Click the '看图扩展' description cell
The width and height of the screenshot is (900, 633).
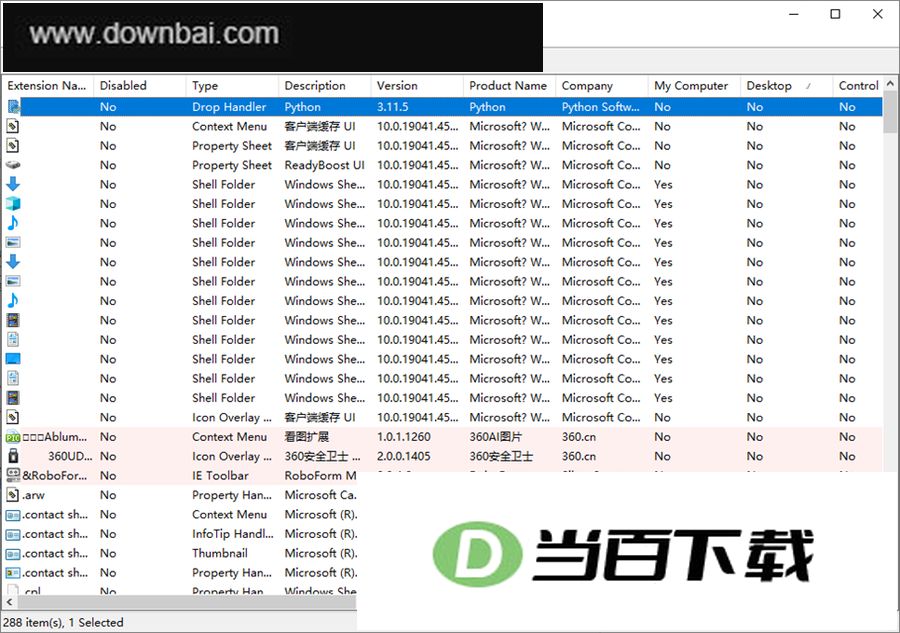(x=307, y=437)
